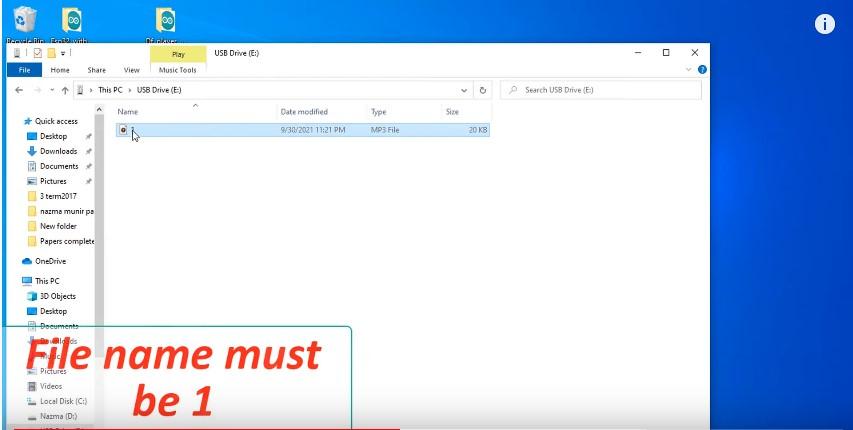
Task: Open the File menu tab
Action: [x=24, y=70]
